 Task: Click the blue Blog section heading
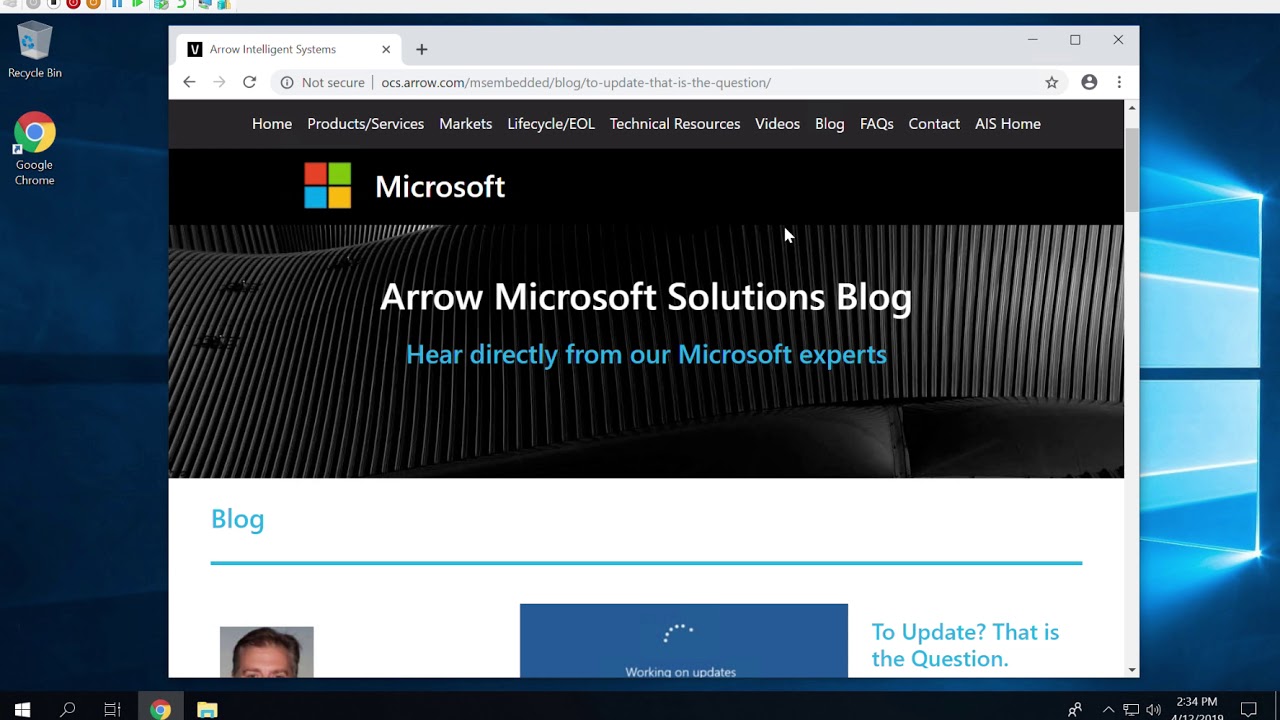click(237, 519)
